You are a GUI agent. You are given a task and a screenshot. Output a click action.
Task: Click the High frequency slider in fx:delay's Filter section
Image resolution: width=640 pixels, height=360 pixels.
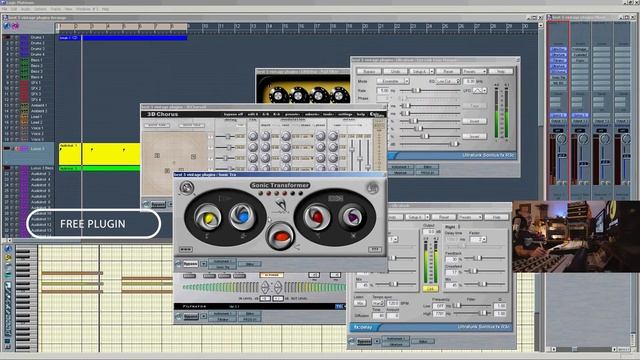(472, 313)
